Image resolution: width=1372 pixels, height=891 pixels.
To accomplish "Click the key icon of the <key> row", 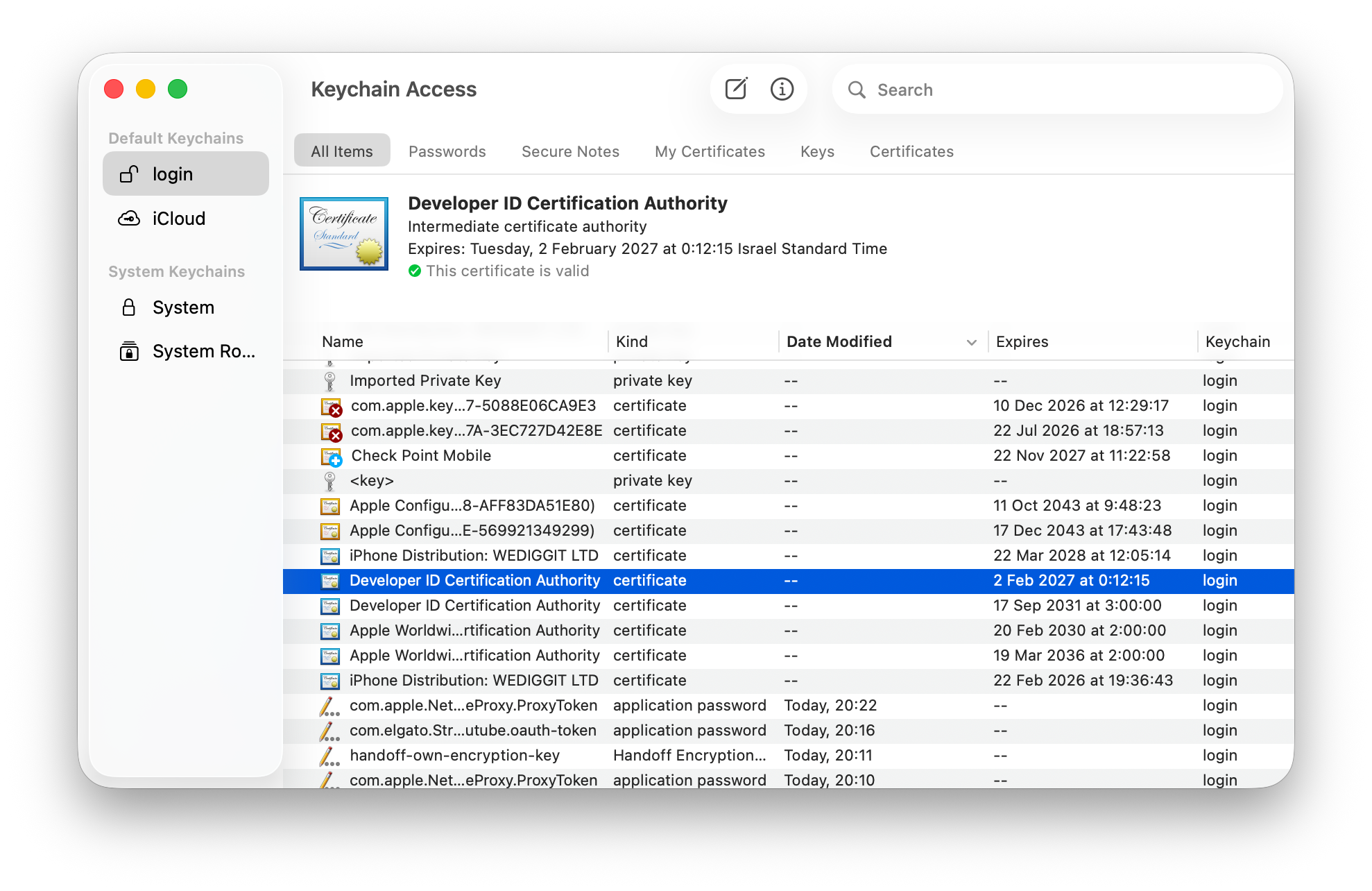I will (x=330, y=481).
